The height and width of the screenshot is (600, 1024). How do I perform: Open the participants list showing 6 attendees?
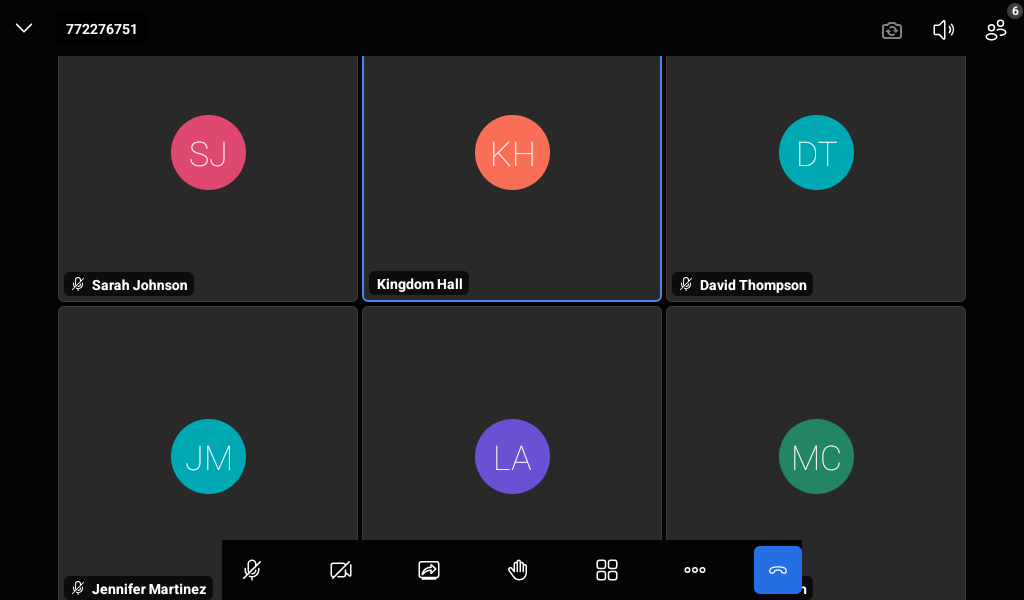(995, 31)
